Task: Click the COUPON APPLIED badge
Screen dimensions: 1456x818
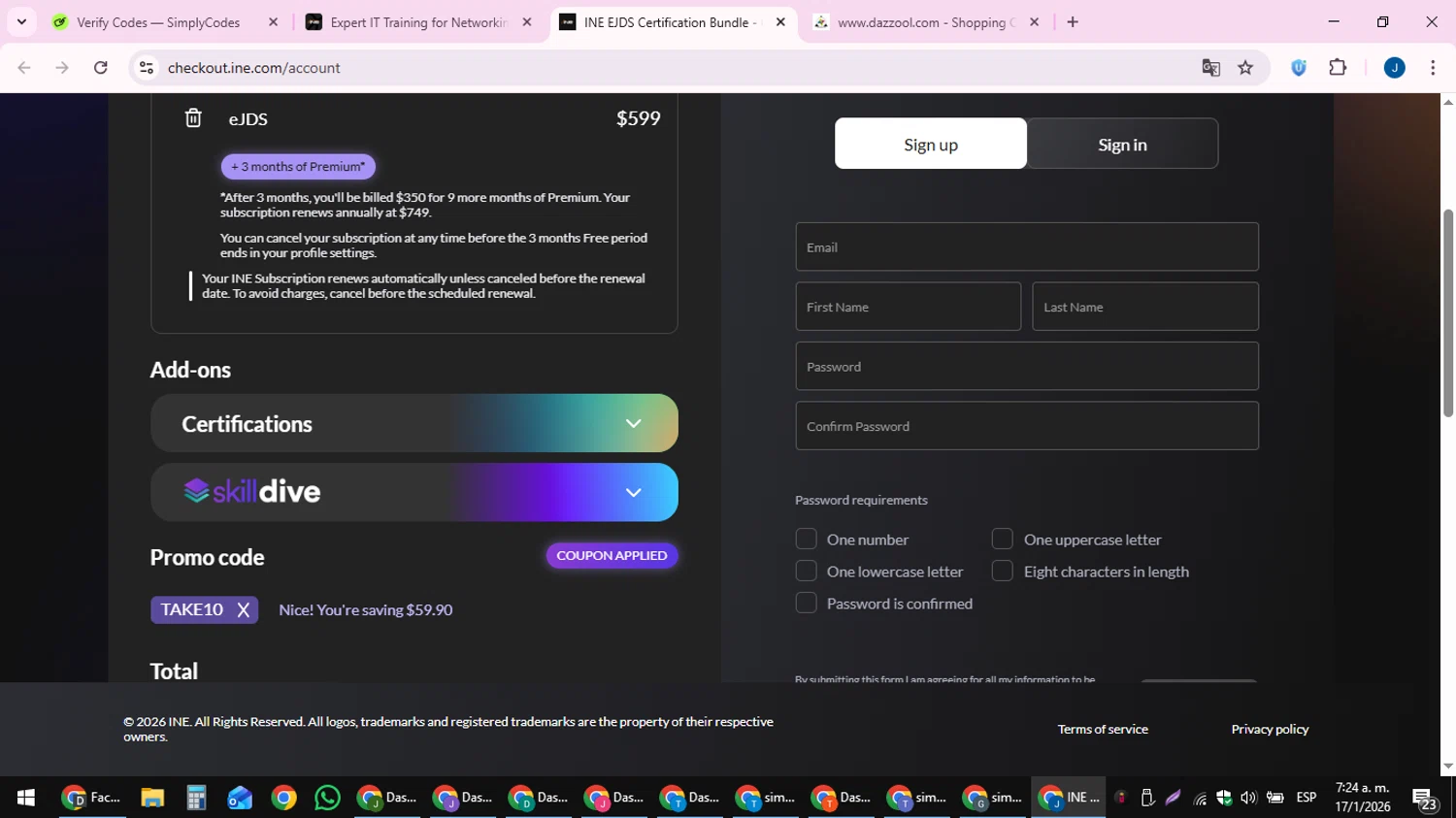Action: pos(612,555)
